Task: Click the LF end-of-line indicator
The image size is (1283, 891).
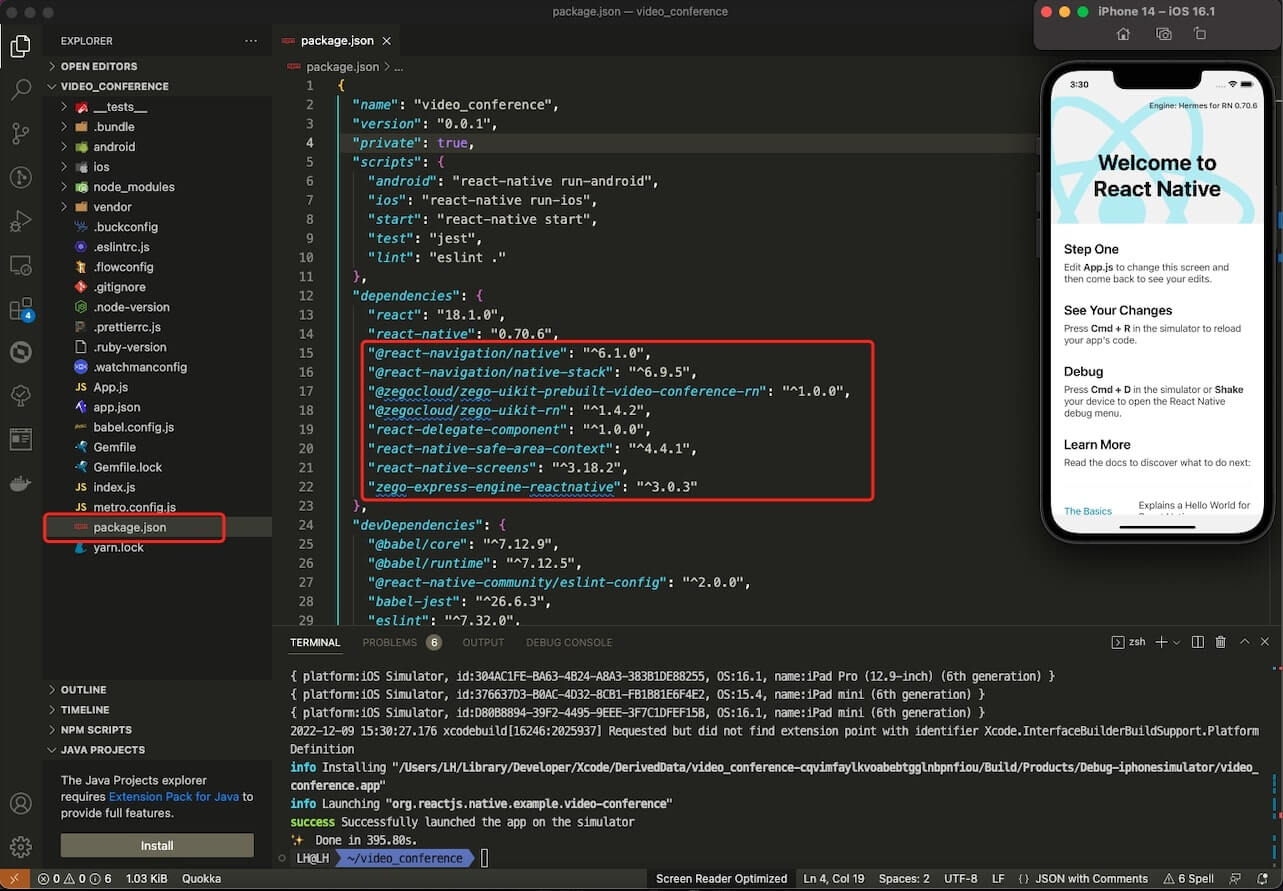Action: click(998, 879)
